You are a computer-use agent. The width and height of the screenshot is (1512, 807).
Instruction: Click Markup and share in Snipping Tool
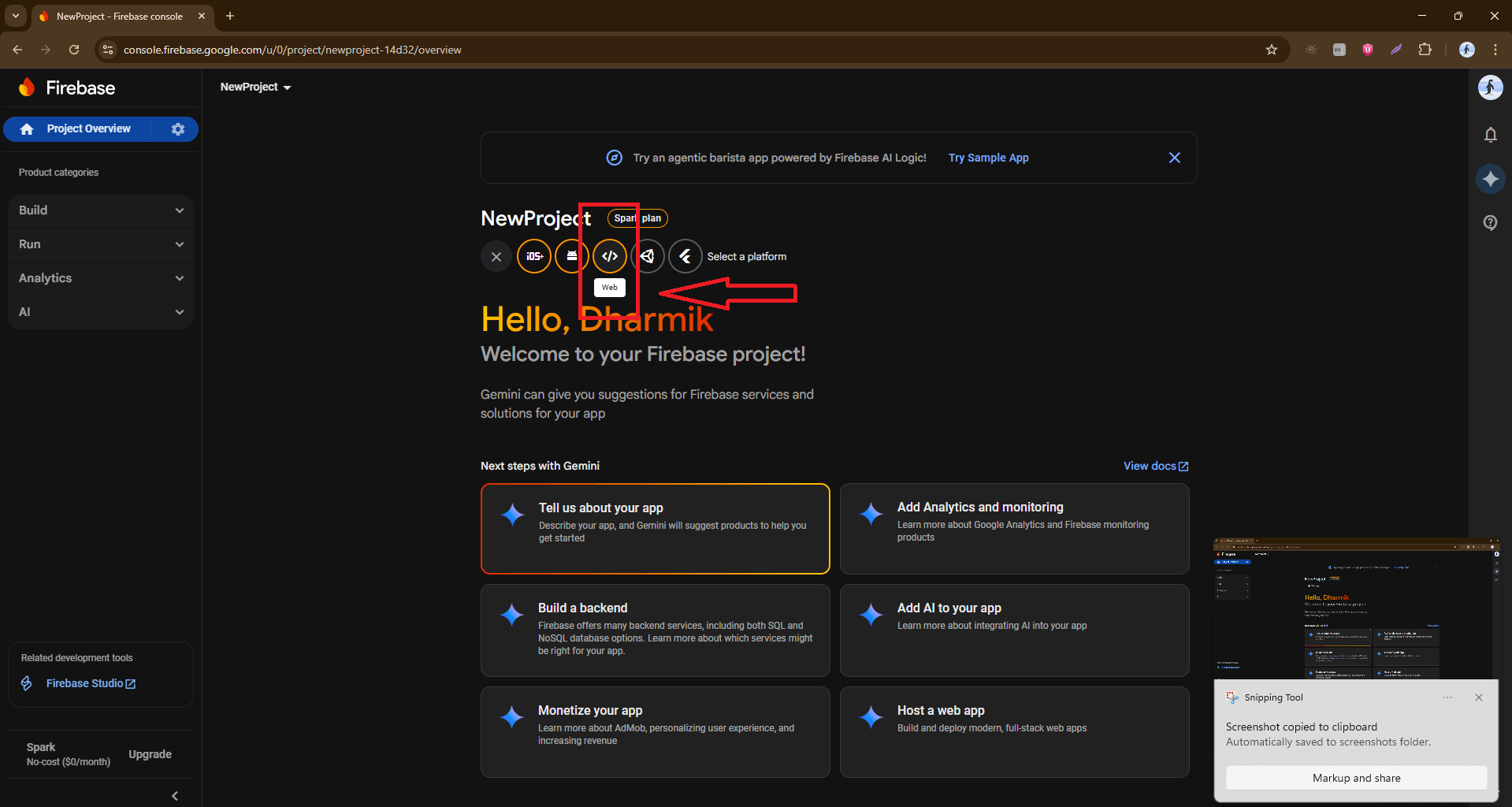pos(1356,778)
